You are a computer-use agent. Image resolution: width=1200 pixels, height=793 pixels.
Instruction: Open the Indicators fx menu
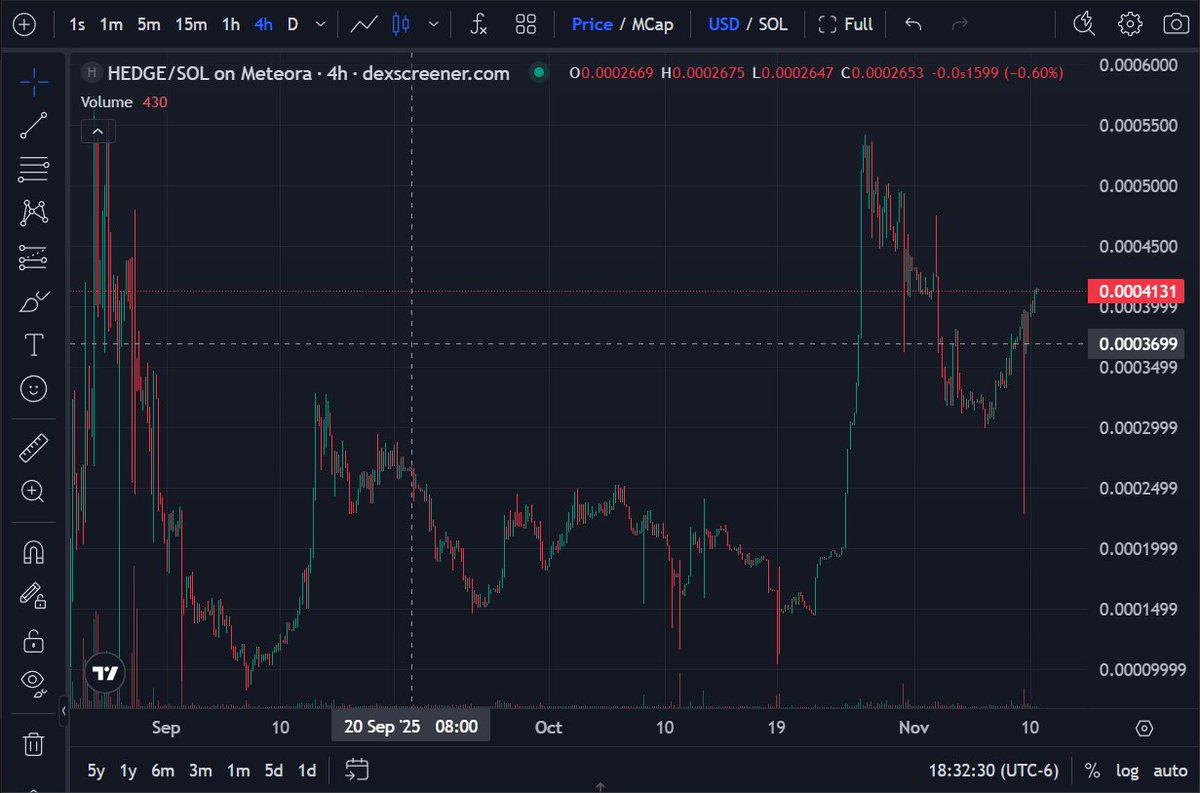click(477, 24)
